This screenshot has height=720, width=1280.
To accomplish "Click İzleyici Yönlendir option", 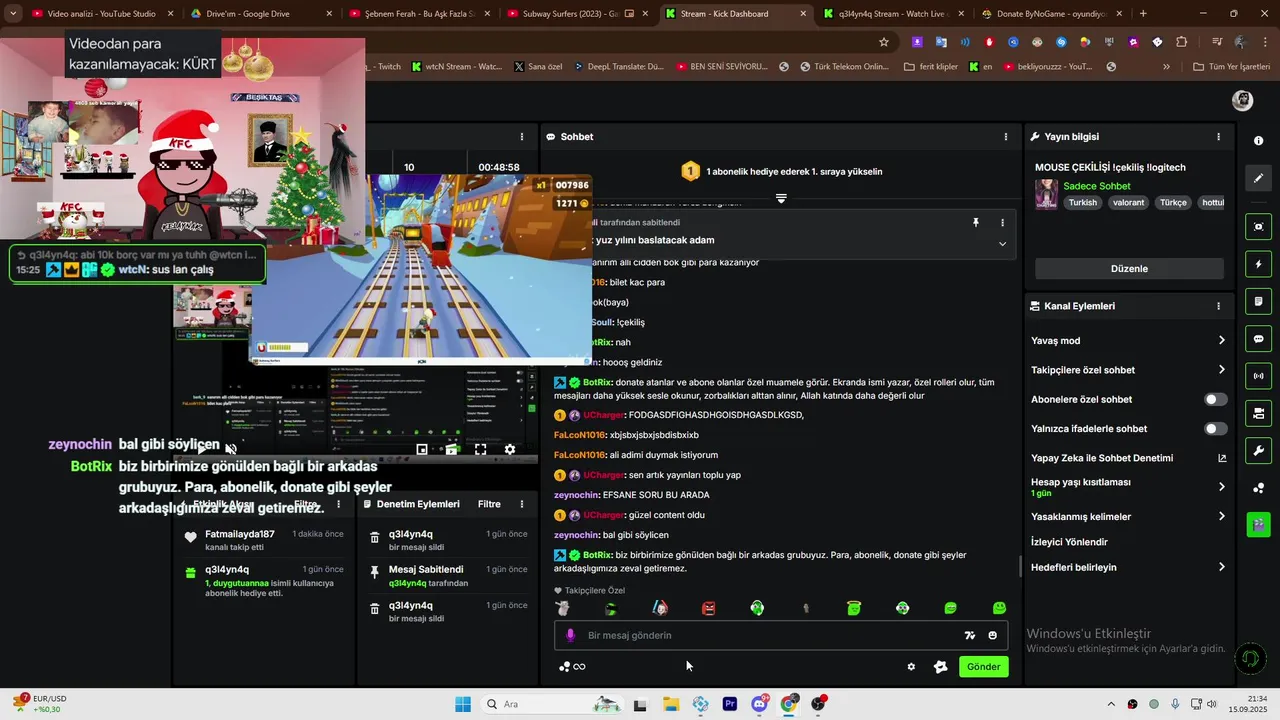I will [x=1069, y=542].
